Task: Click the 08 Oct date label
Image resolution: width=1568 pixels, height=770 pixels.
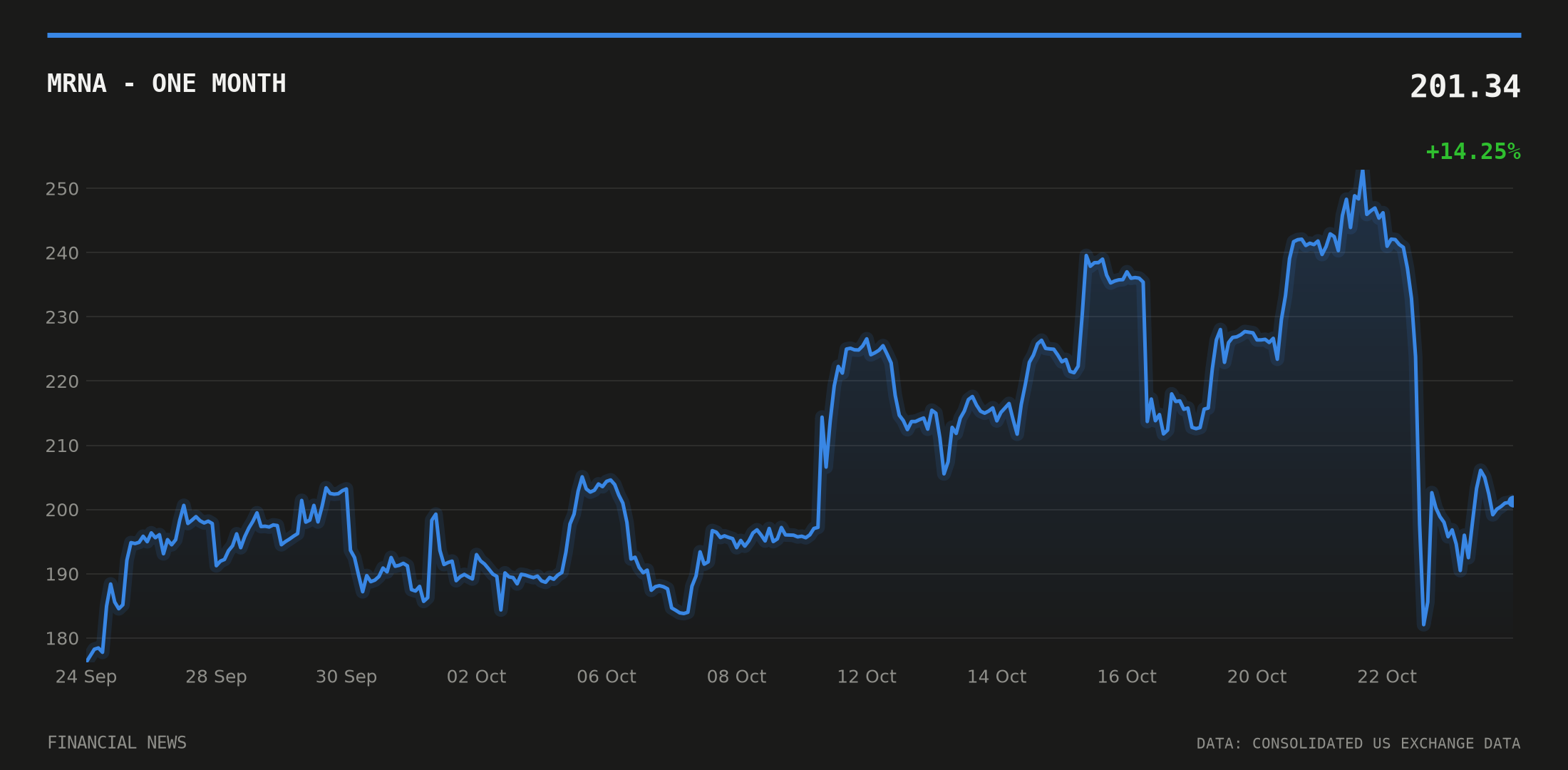Action: pos(736,677)
